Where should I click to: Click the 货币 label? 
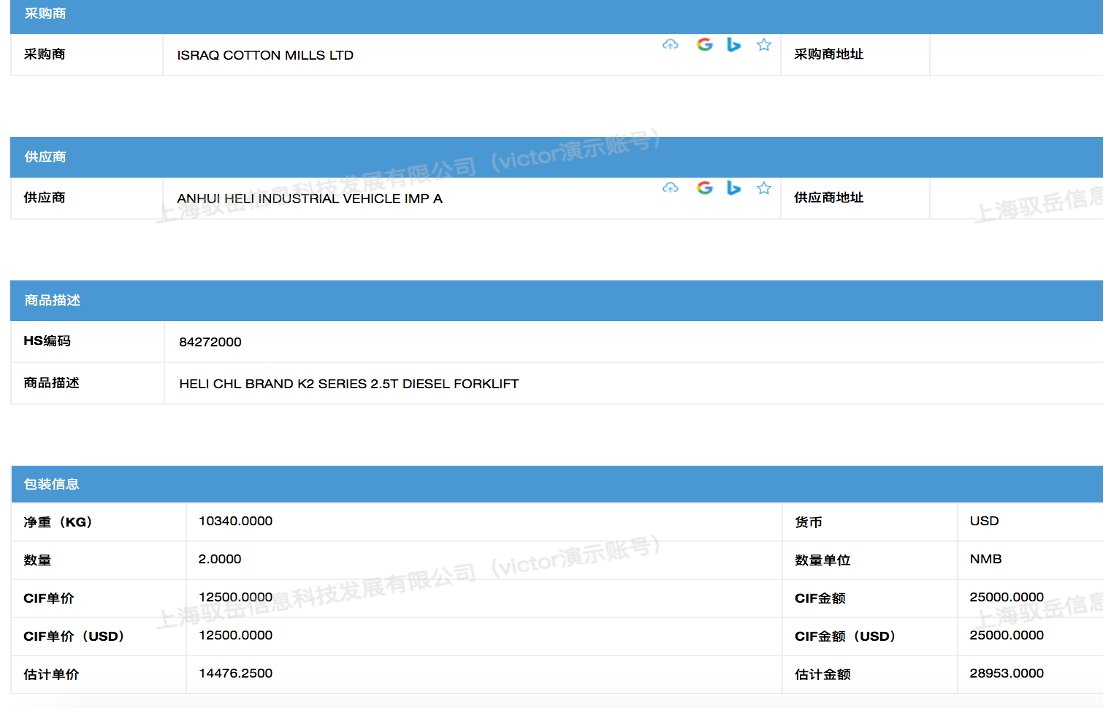coord(808,522)
